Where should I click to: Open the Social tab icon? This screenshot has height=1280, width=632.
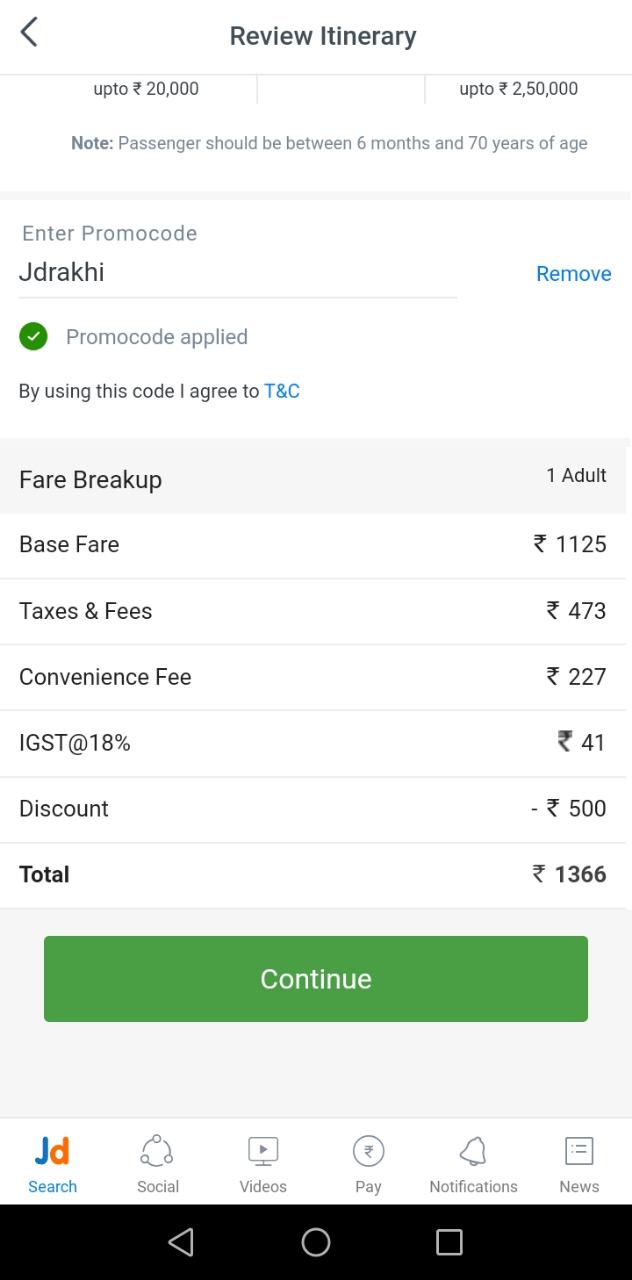coord(157,1151)
